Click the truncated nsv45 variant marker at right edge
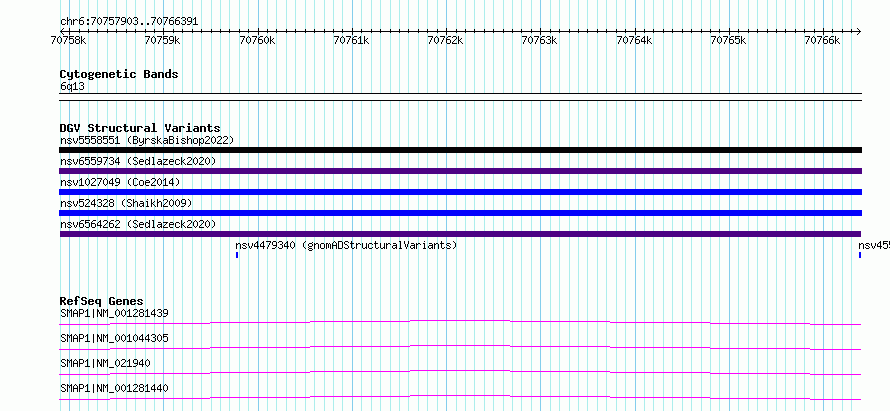890x411 pixels. point(860,255)
